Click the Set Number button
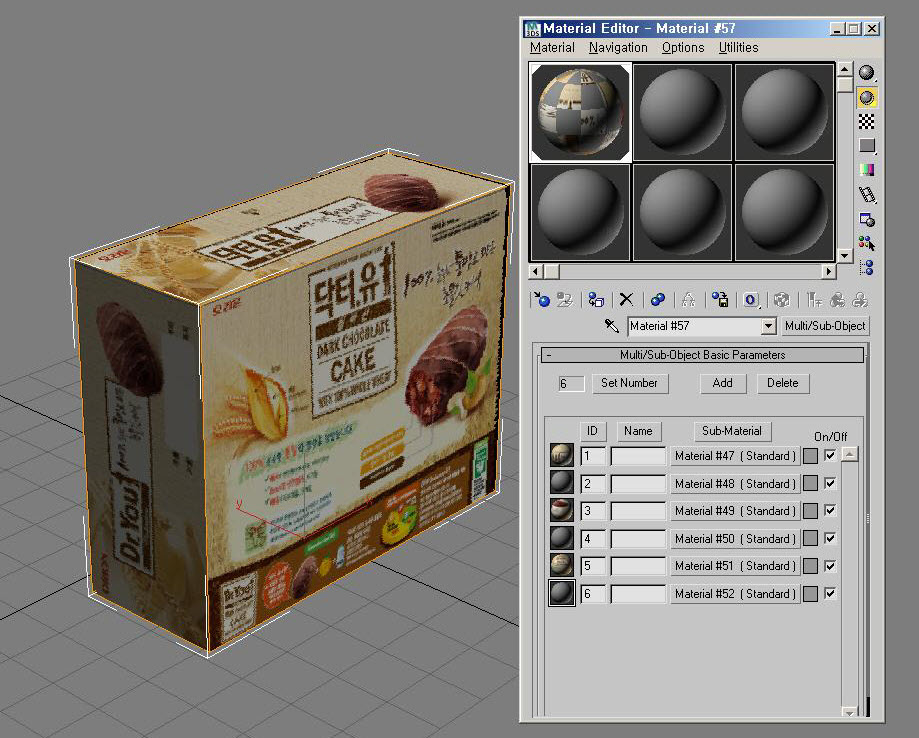 click(x=629, y=383)
